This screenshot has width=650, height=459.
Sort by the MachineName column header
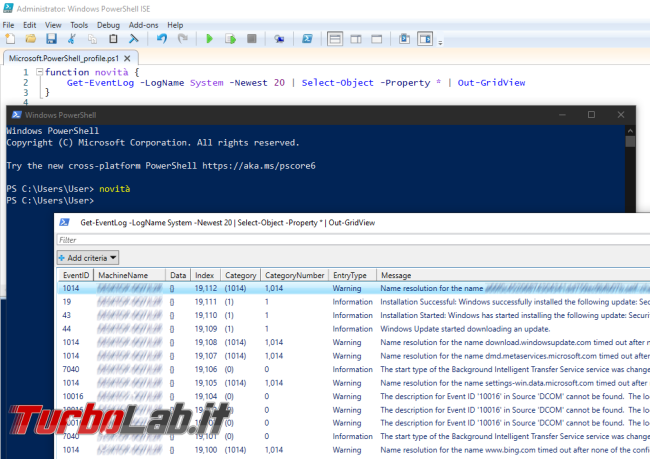(x=130, y=275)
